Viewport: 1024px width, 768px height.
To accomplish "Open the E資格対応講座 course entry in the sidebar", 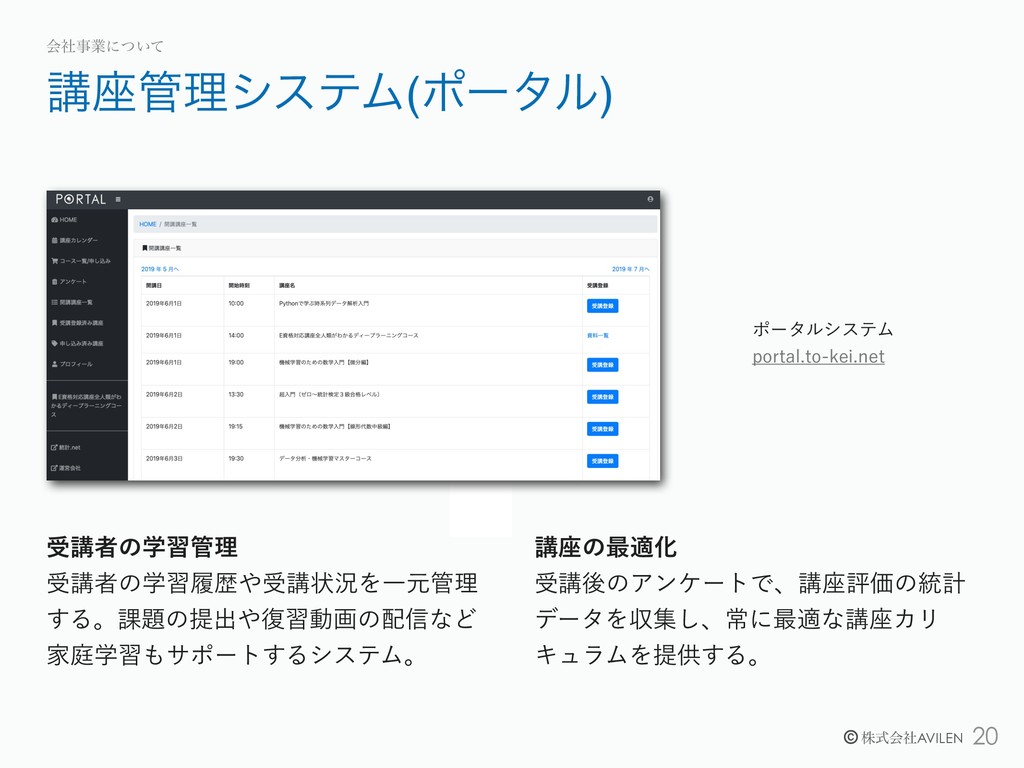I will pyautogui.click(x=86, y=406).
